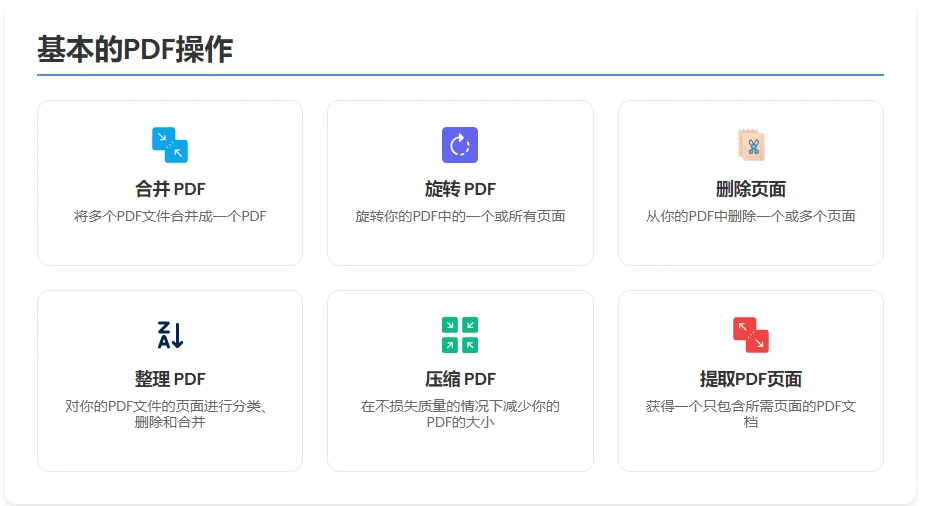Click the scissors Delete Pages icon

pyautogui.click(x=751, y=145)
